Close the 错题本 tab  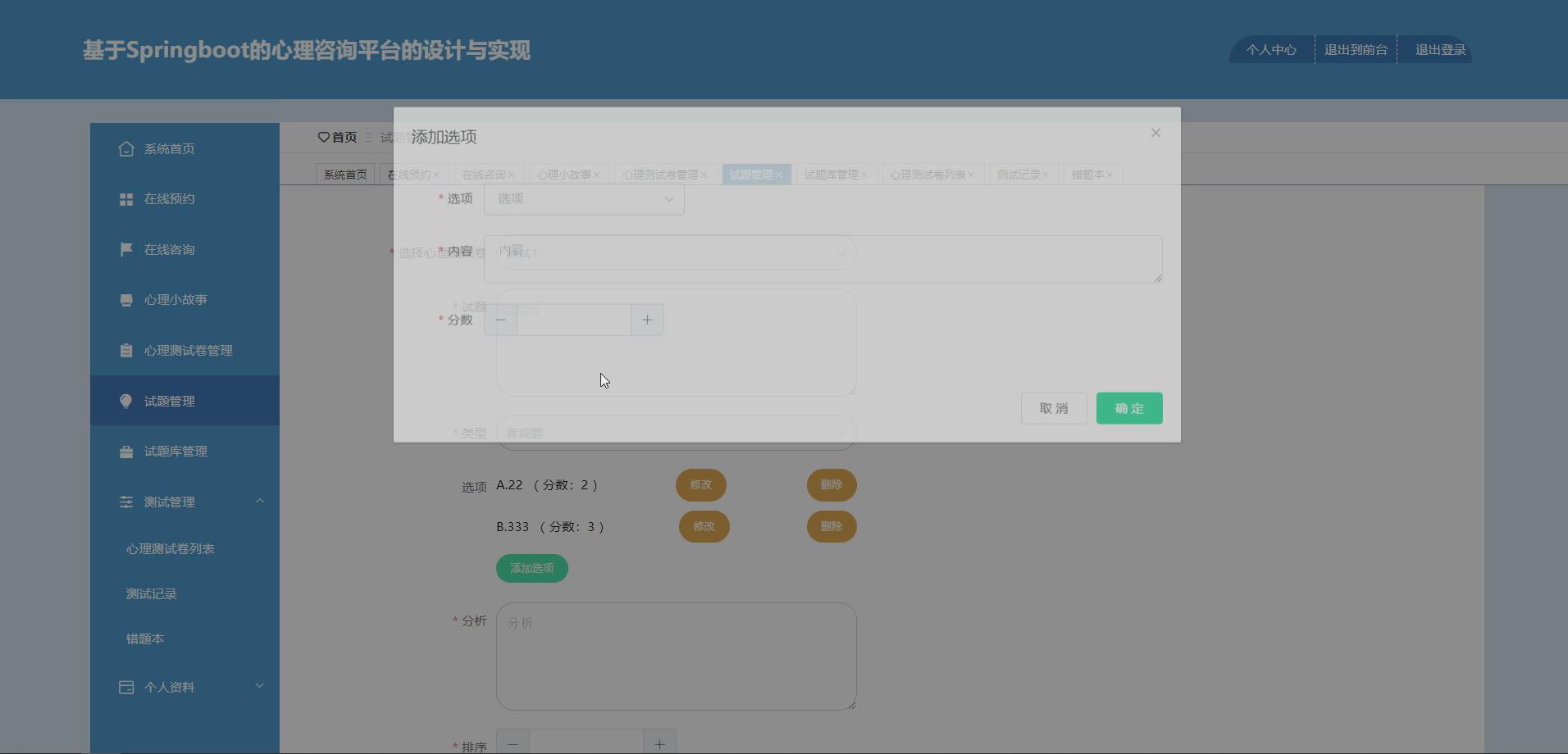point(1109,174)
